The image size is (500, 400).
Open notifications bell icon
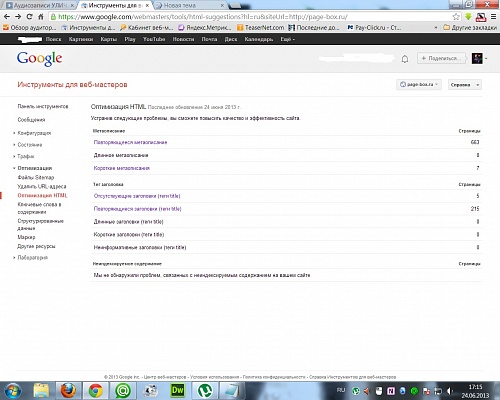click(405, 59)
